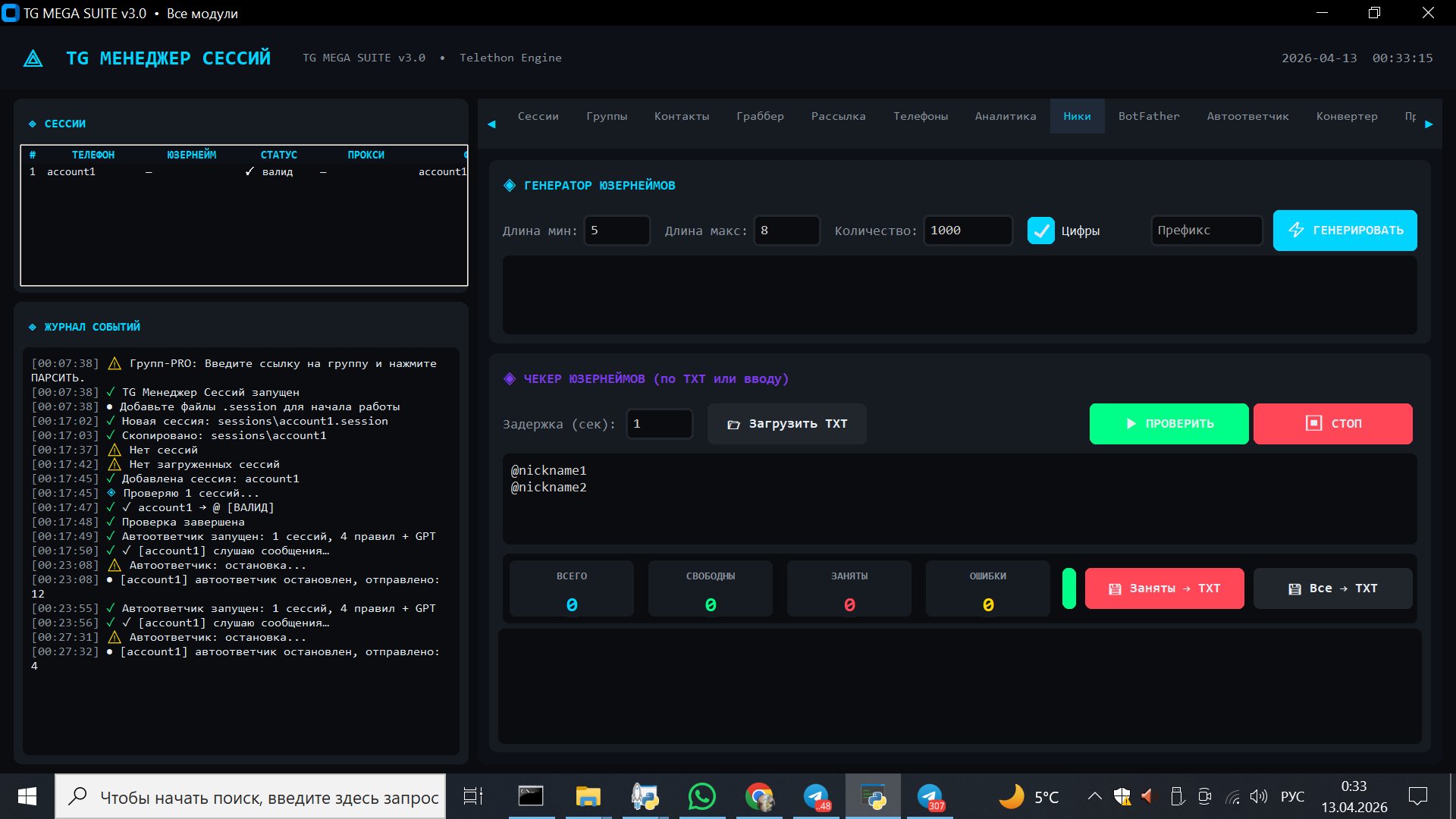Switch to the BotFather tab
Viewport: 1456px width, 819px height.
1148,116
